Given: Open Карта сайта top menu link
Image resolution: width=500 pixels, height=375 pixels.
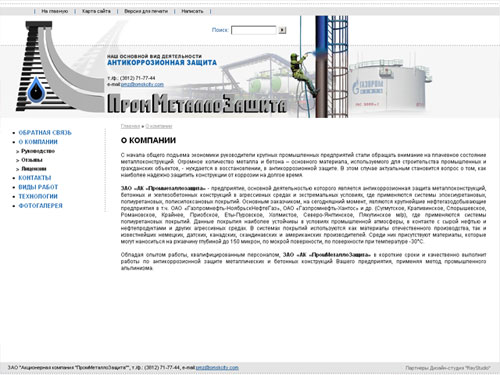Looking at the screenshot, I should pos(96,11).
